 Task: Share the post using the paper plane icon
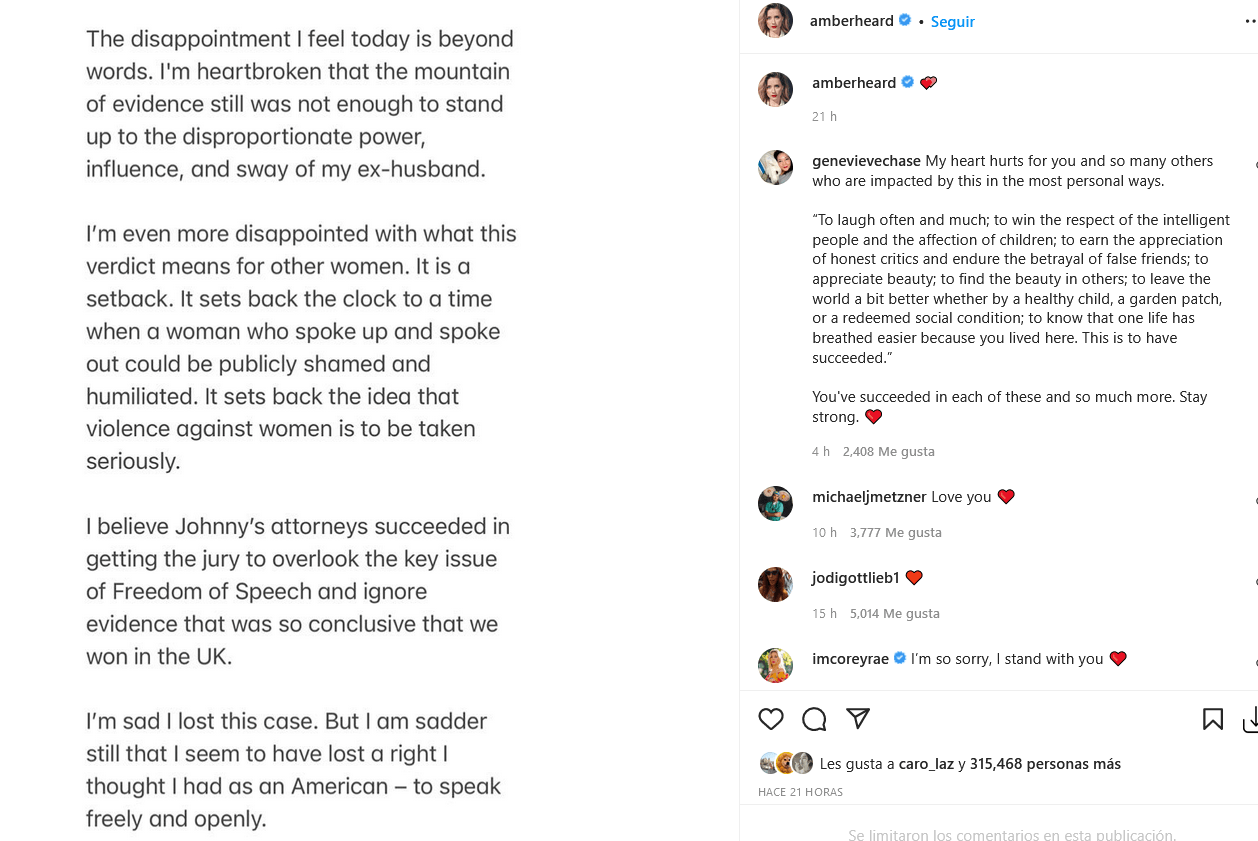tap(858, 718)
